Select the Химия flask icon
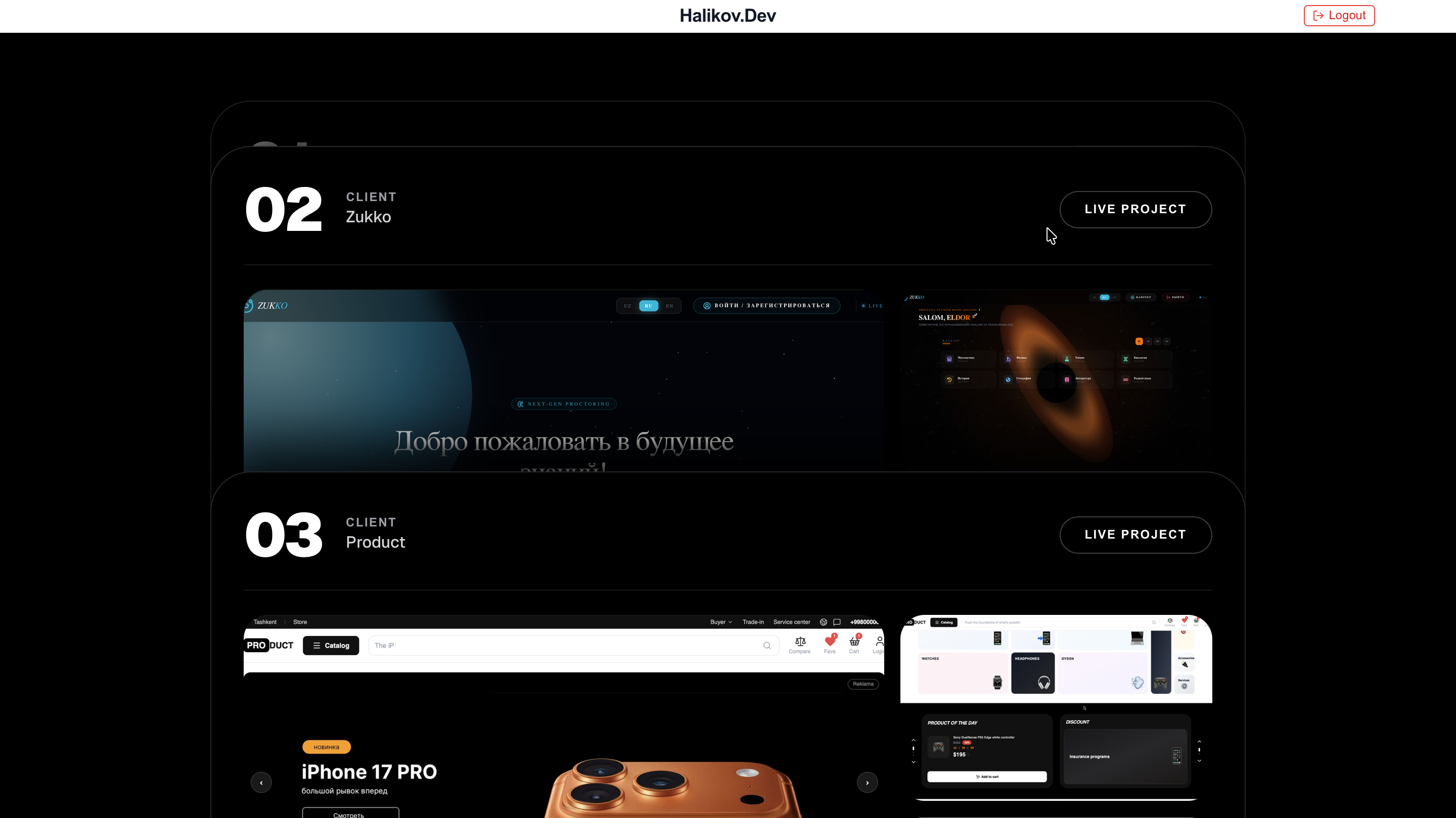1456x818 pixels. (x=1067, y=359)
